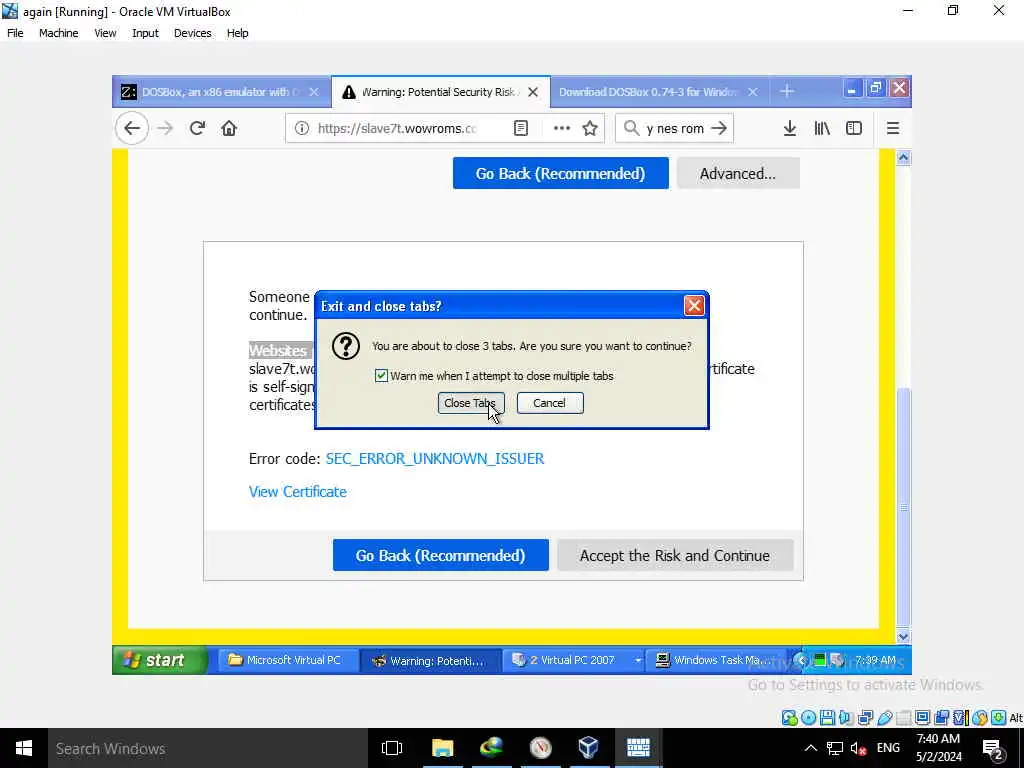This screenshot has height=768, width=1024.
Task: Open a new tab with plus icon
Action: coord(787,91)
